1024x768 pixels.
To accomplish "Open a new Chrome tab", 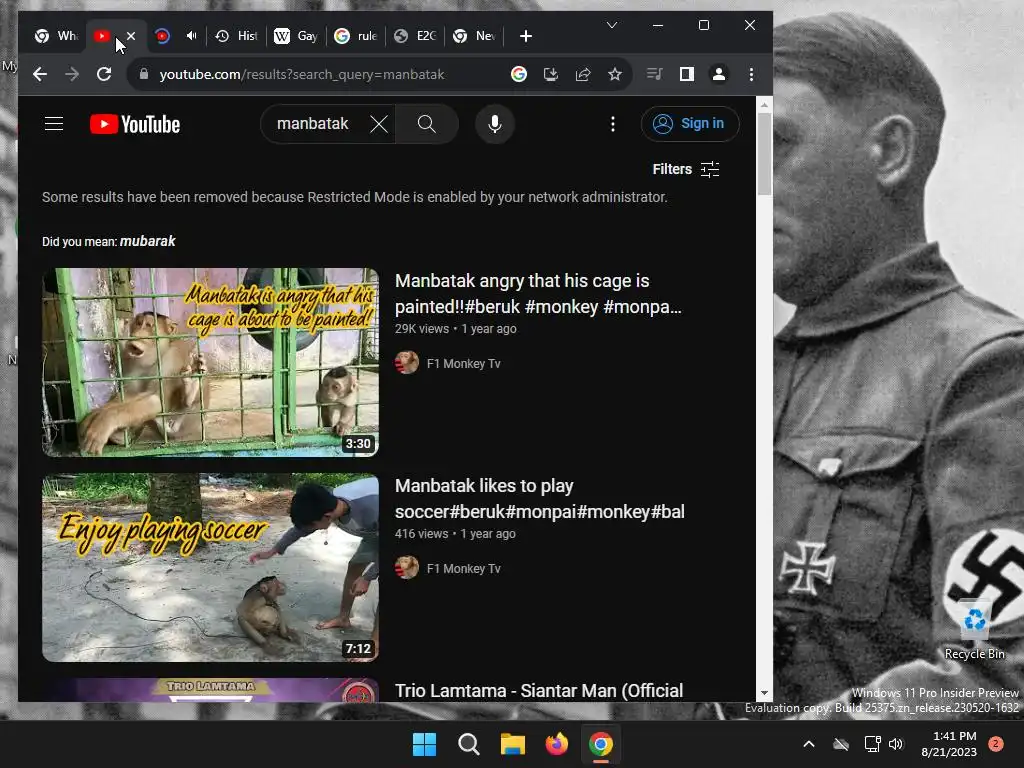I will click(526, 36).
